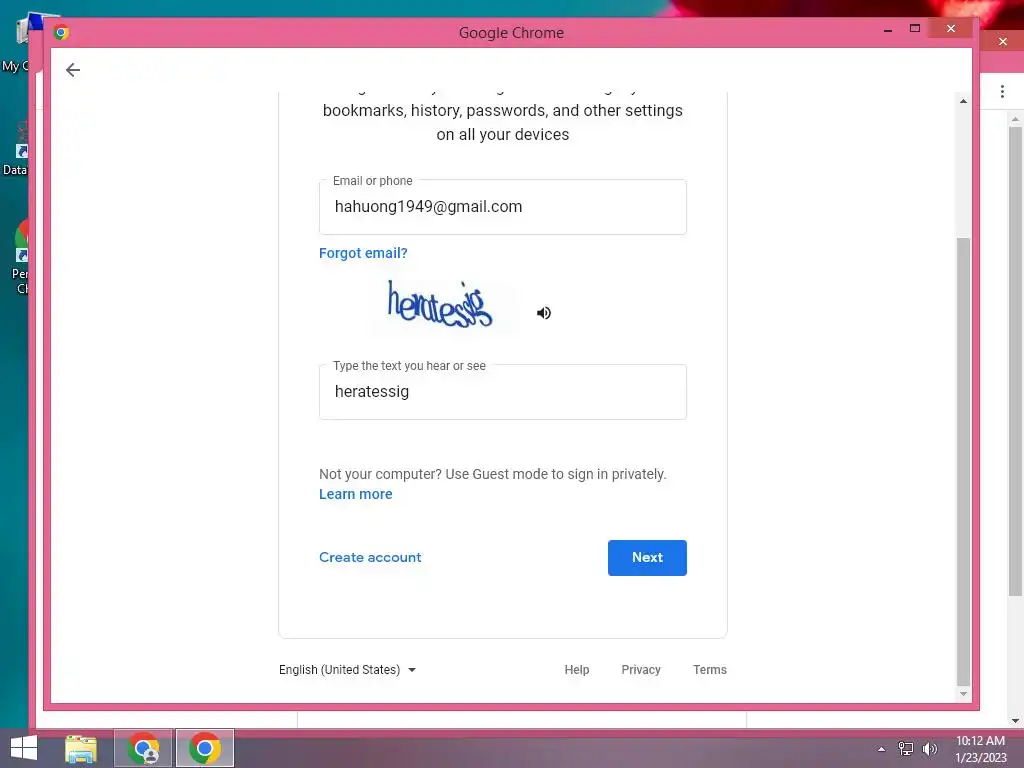
Task: Click the sign-in dialog vertical scrollbar thumb
Action: (x=963, y=462)
